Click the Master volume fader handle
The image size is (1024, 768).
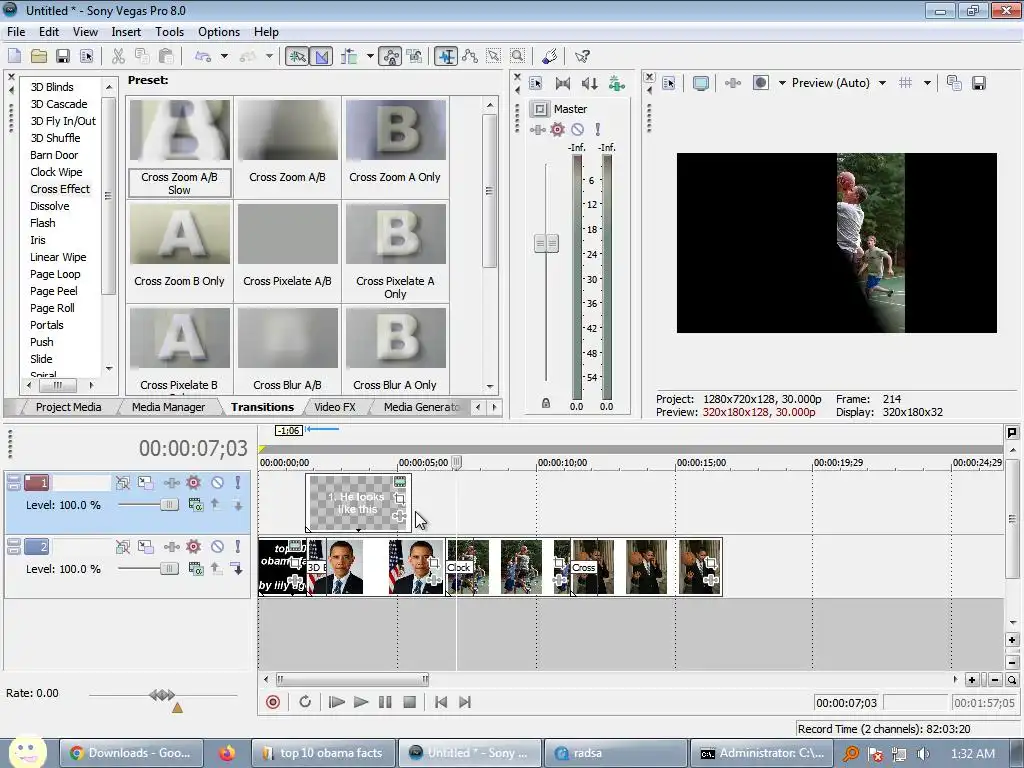coord(547,244)
